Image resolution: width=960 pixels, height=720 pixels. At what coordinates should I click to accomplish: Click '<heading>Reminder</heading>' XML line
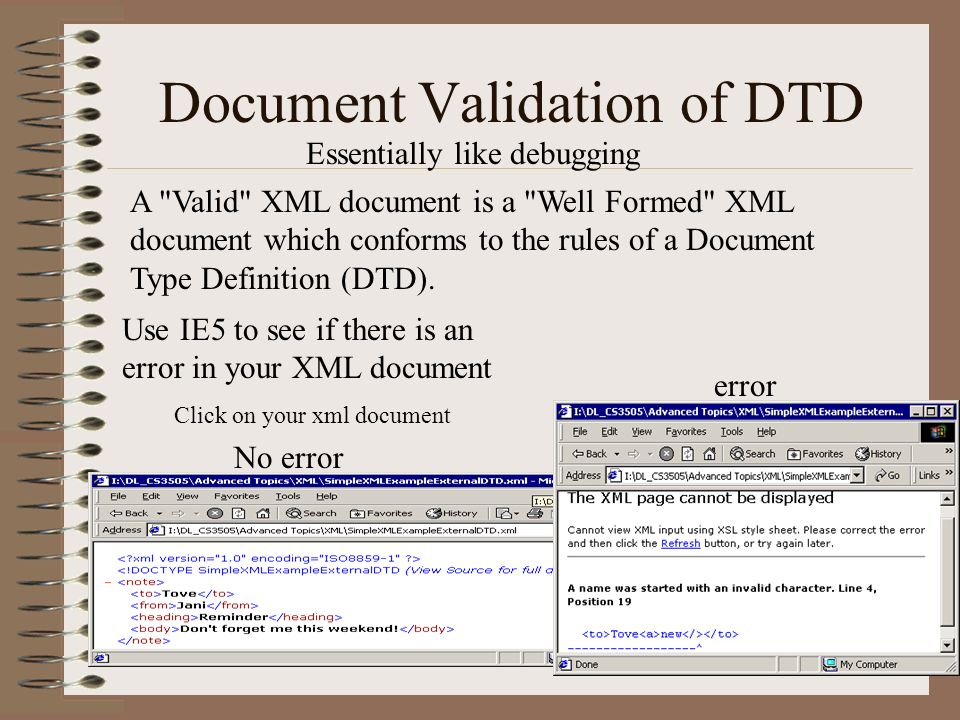(236, 617)
